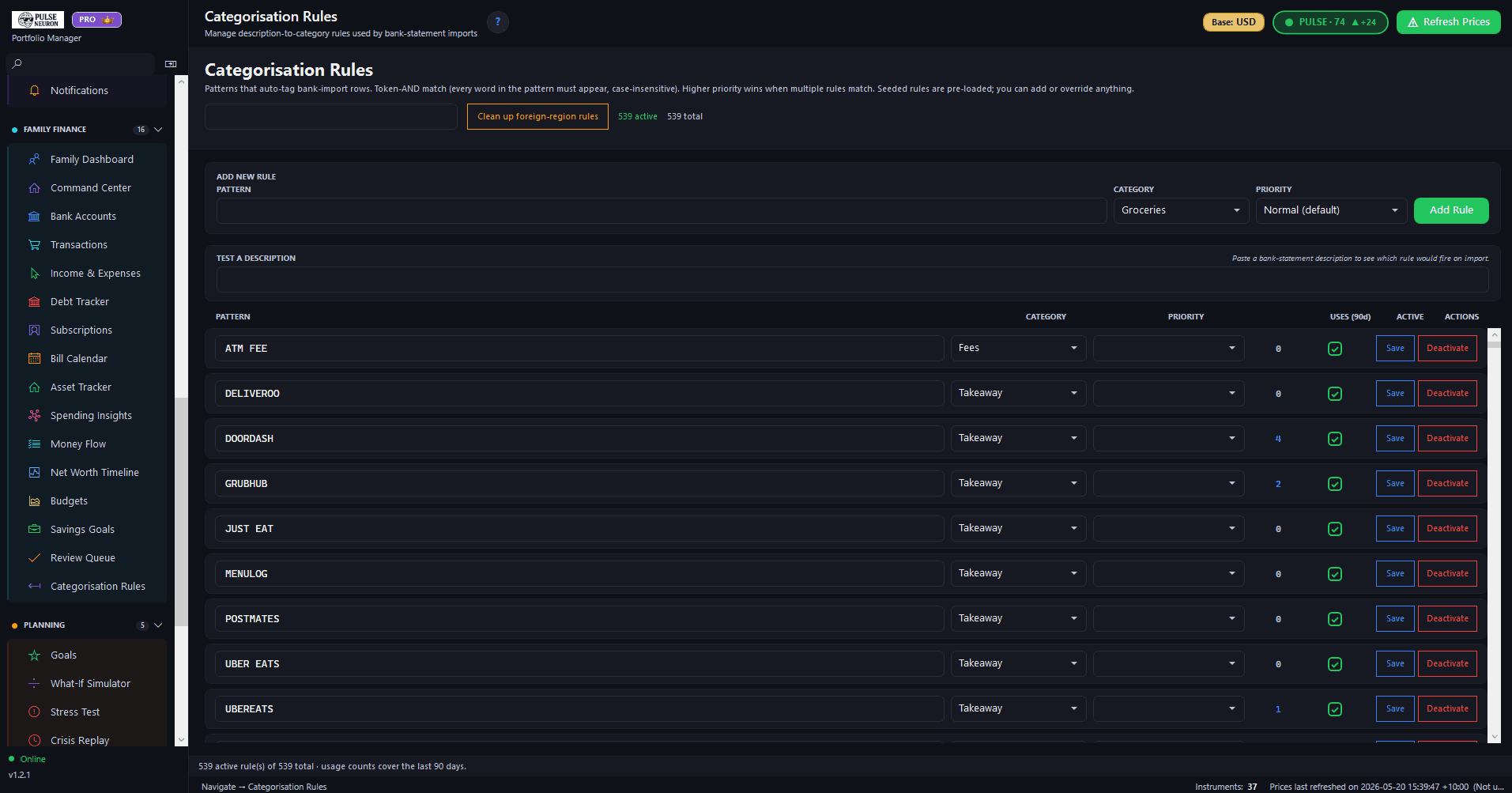The image size is (1512, 793).
Task: Toggle active checkbox for UBER EATS rule
Action: pos(1335,664)
